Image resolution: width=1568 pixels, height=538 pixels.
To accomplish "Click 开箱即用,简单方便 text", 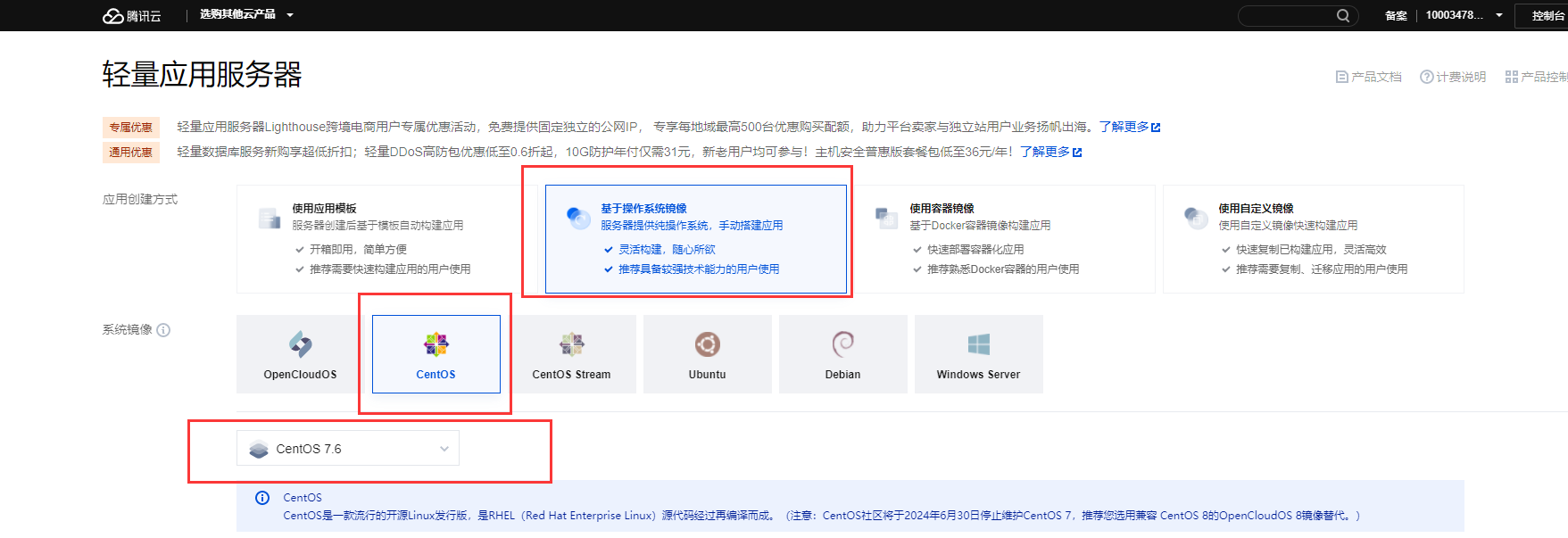I will tap(358, 250).
